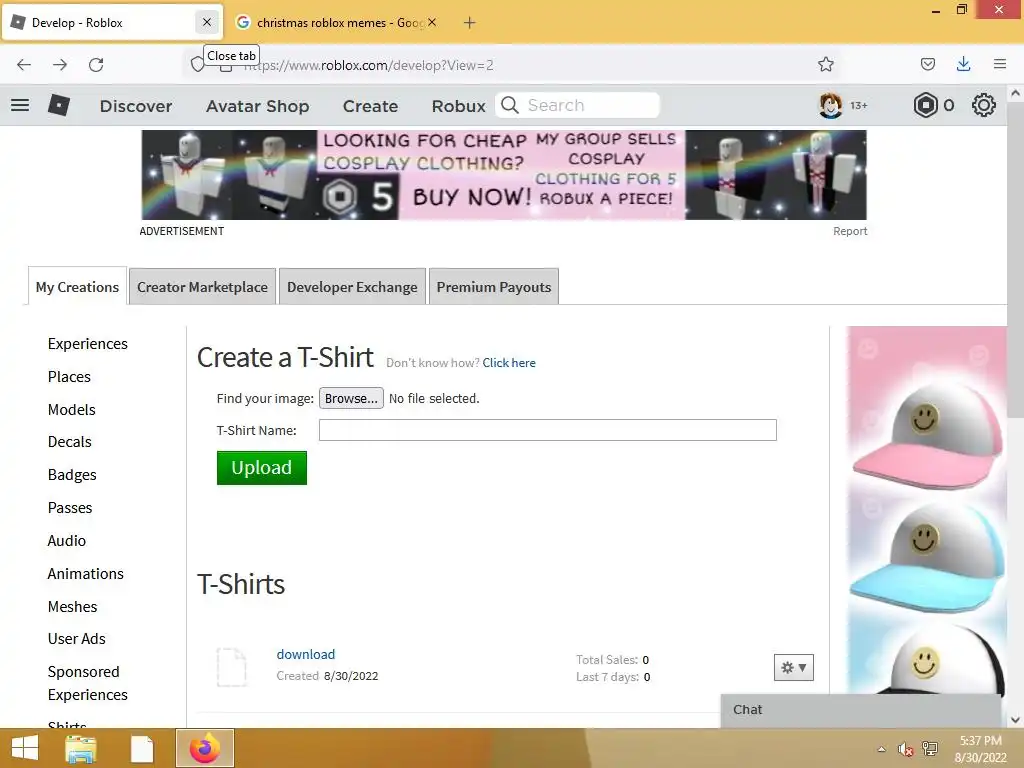Screen dimensions: 1024x768
Task: Click the Roblox logo home icon
Action: [x=59, y=105]
